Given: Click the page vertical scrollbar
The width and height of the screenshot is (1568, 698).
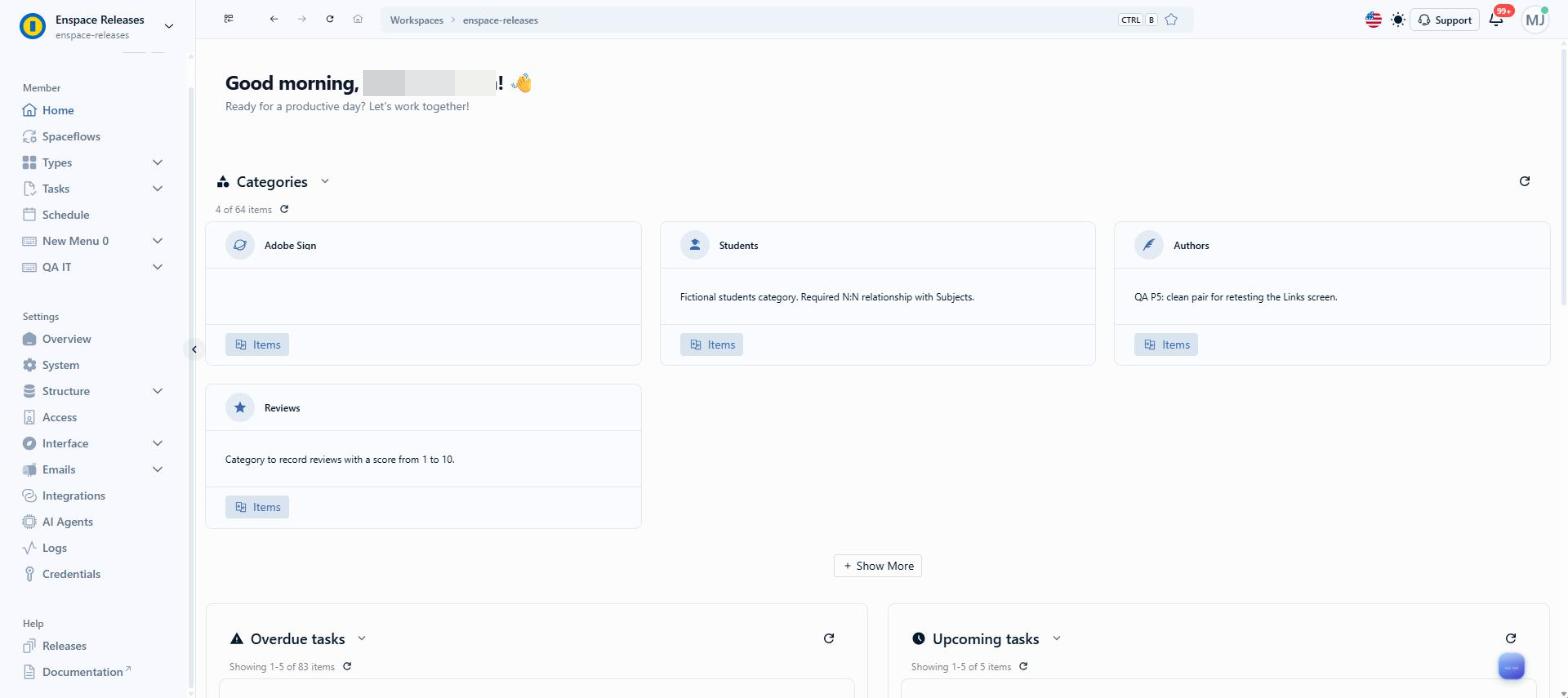Looking at the screenshot, I should click(x=1563, y=175).
